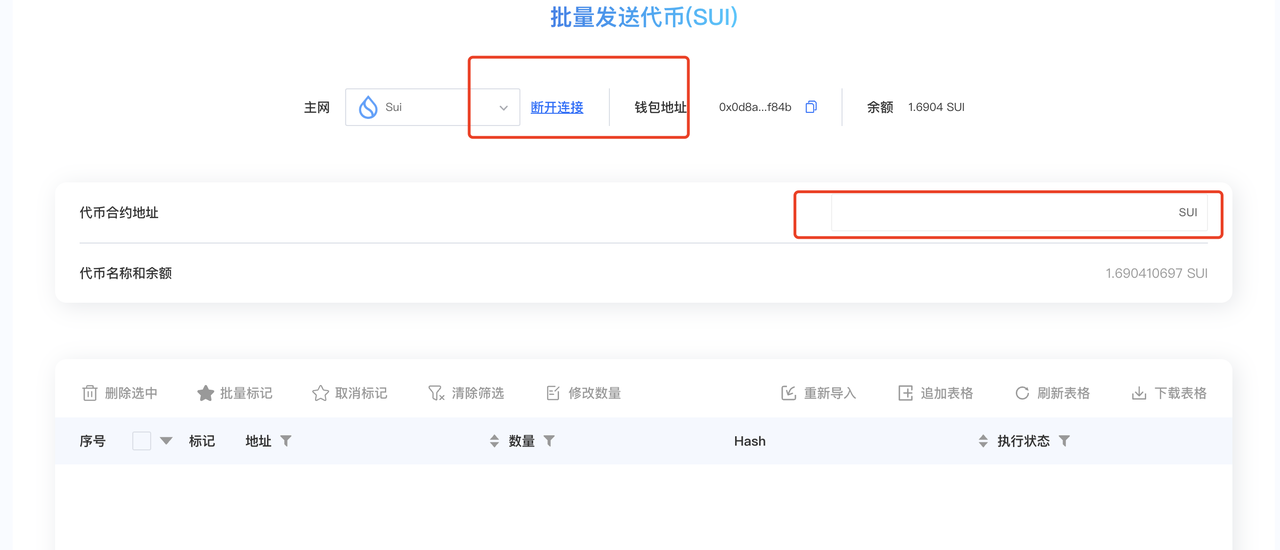Click the 清除筛选 filter-clear icon
The image size is (1280, 550).
tap(436, 393)
